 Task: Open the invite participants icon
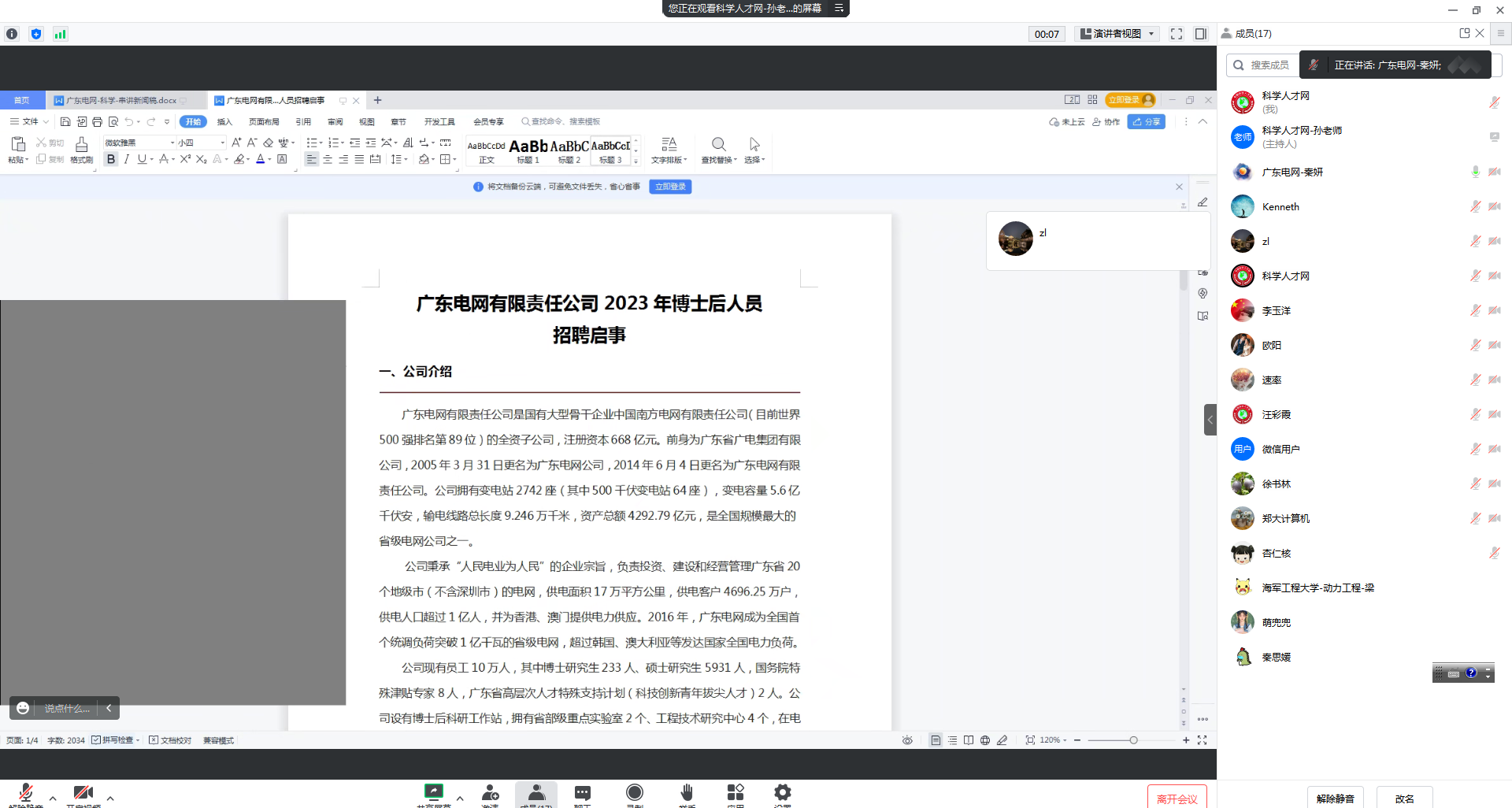click(x=491, y=794)
